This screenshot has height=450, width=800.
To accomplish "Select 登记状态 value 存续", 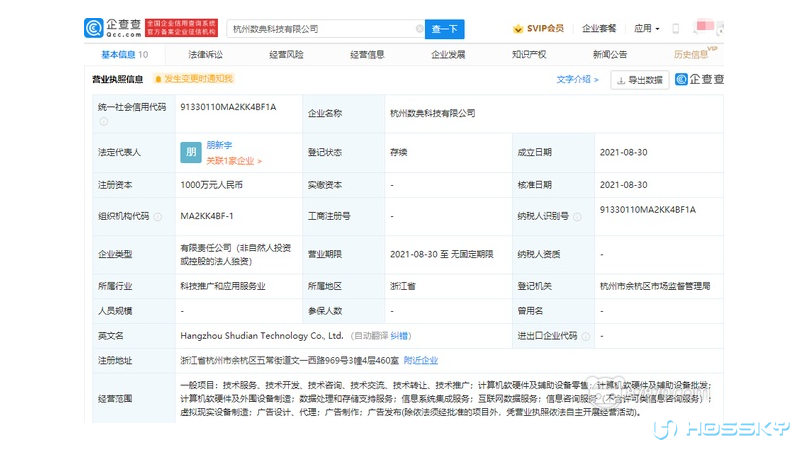I will coord(398,153).
